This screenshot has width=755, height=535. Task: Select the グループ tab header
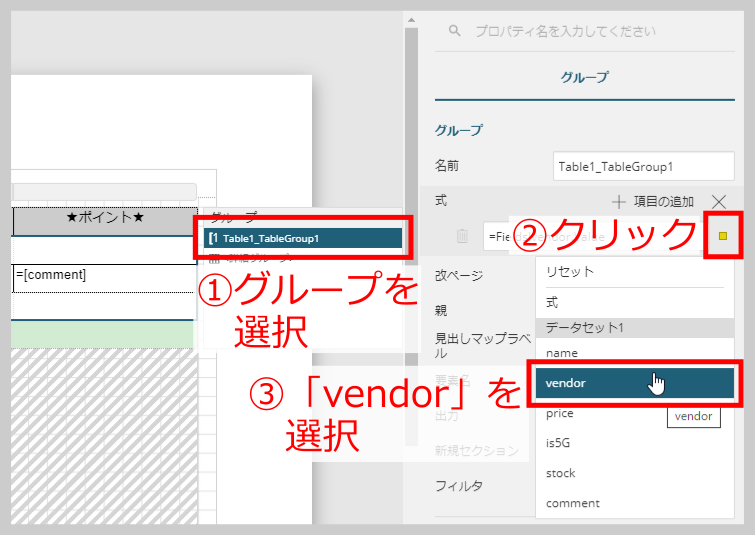tap(585, 77)
